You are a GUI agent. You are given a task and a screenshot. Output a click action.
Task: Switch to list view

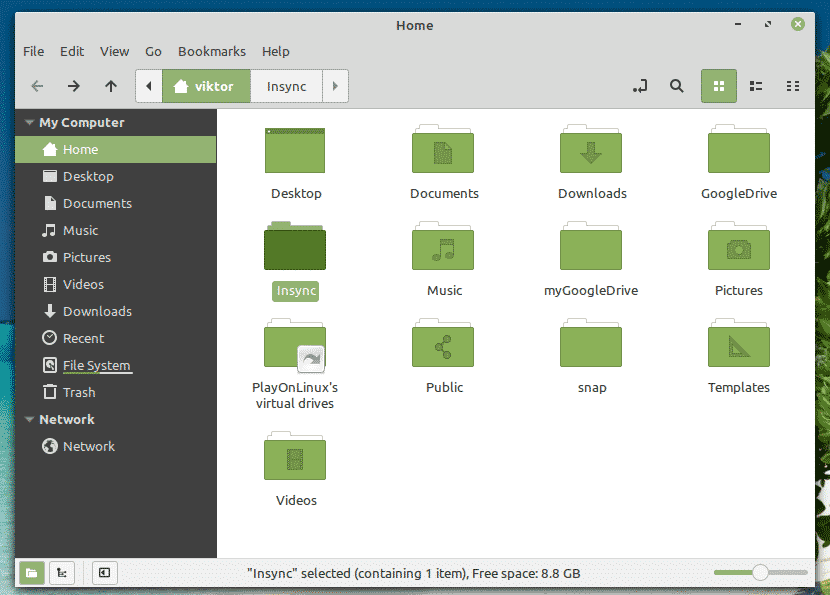pos(756,86)
